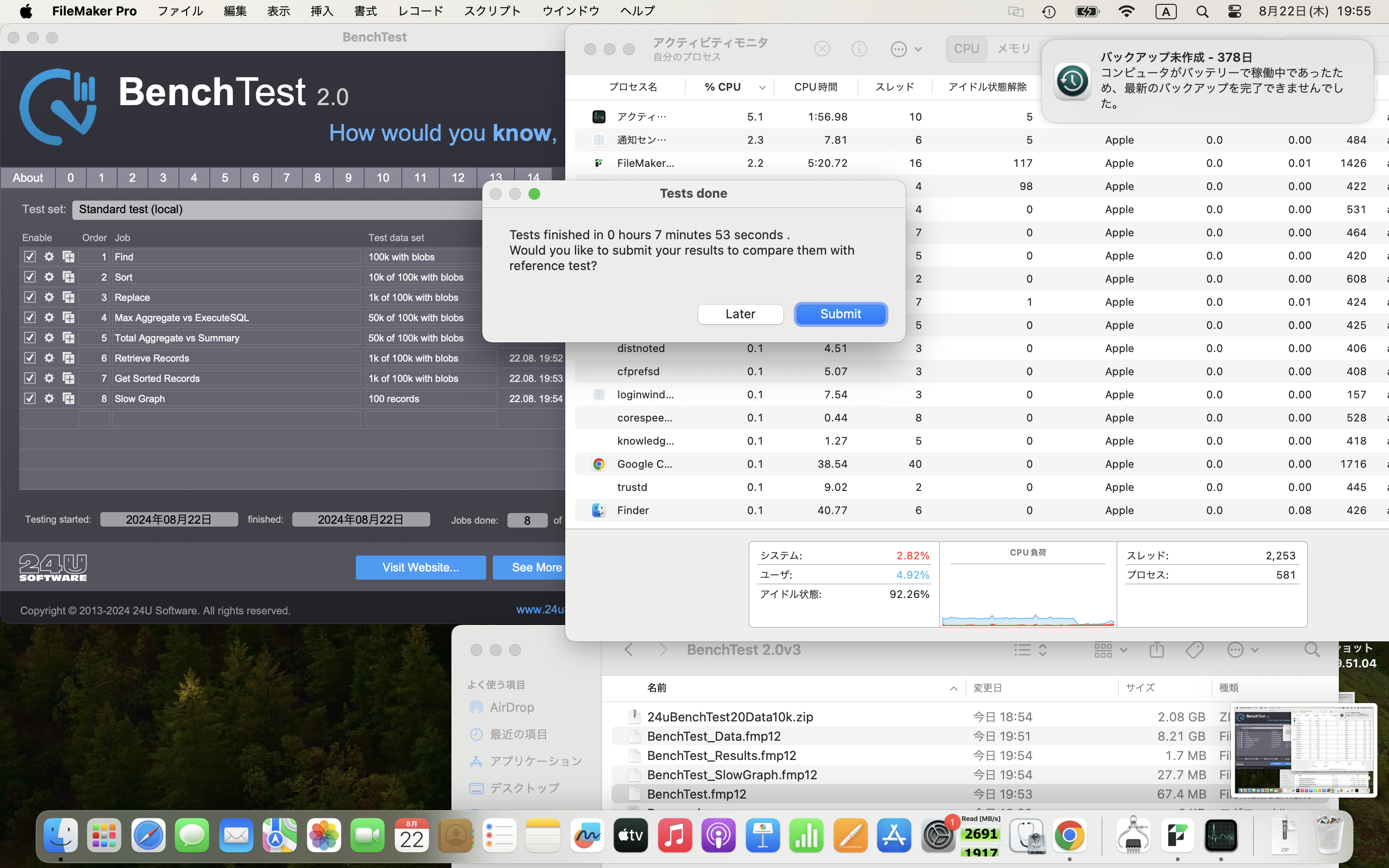The image size is (1389, 868).
Task: Click Wi-Fi icon in menu bar
Action: click(1126, 12)
